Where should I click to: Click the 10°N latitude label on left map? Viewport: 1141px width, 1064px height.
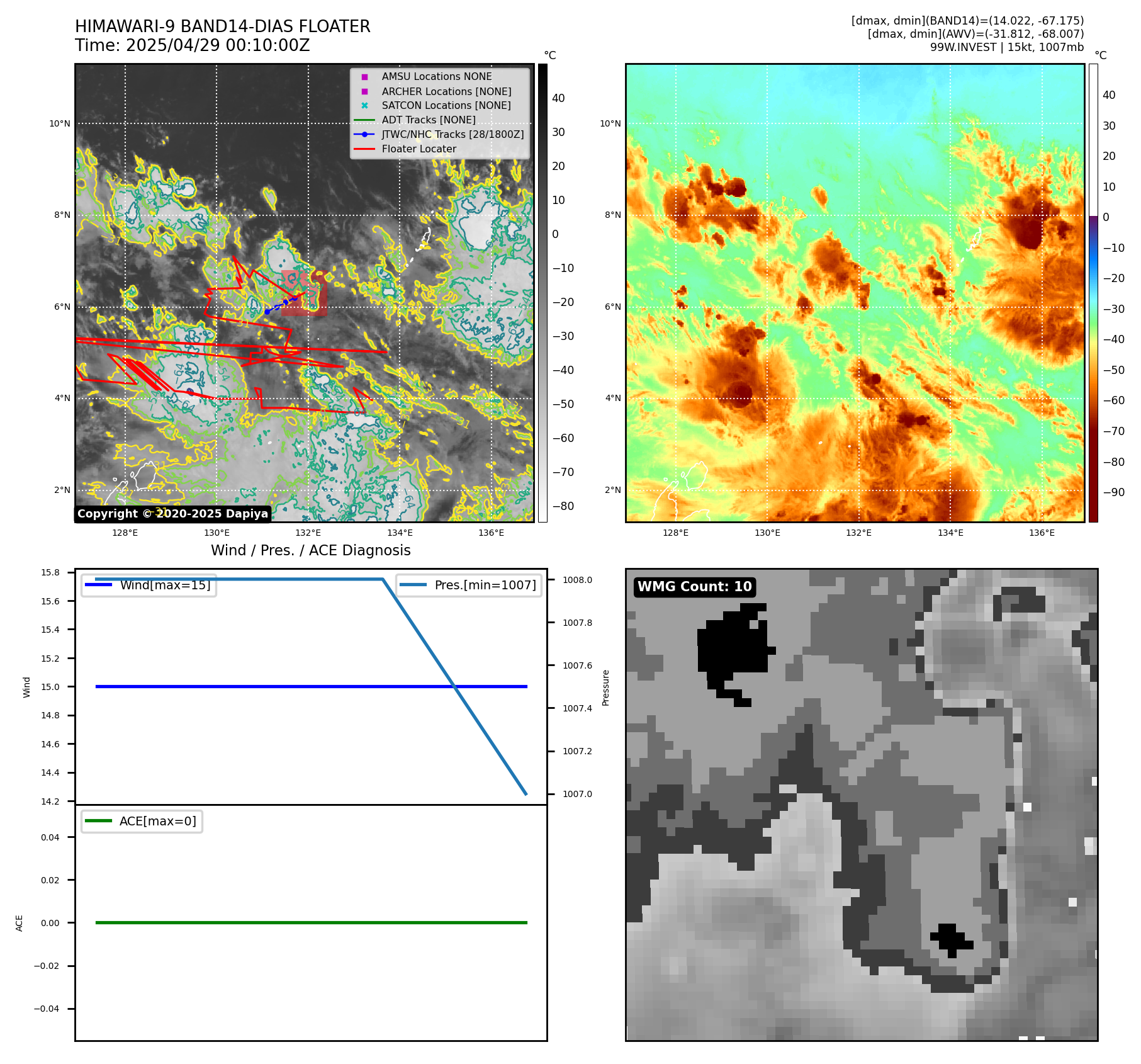(60, 123)
